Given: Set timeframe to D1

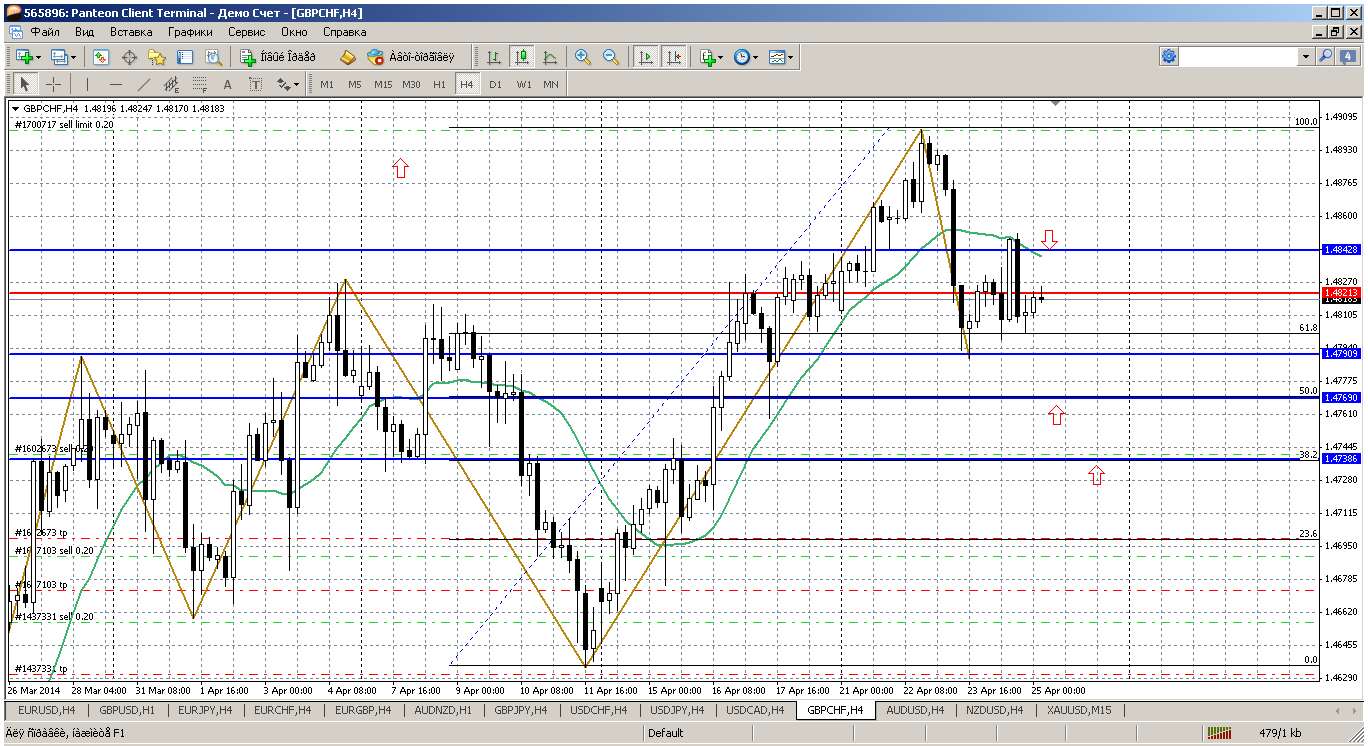Looking at the screenshot, I should click(x=495, y=84).
